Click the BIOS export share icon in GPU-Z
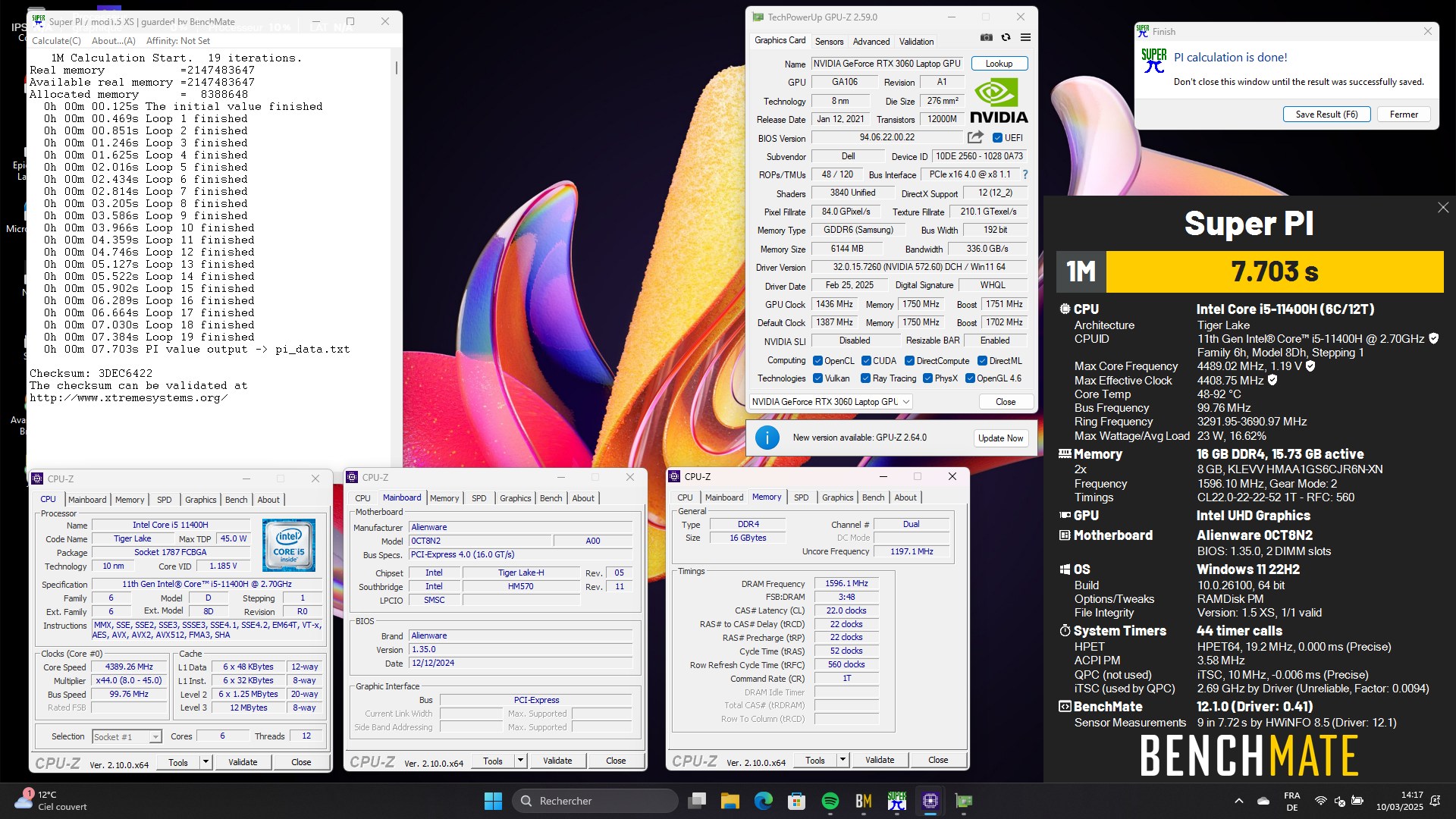This screenshot has height=819, width=1456. [x=975, y=137]
